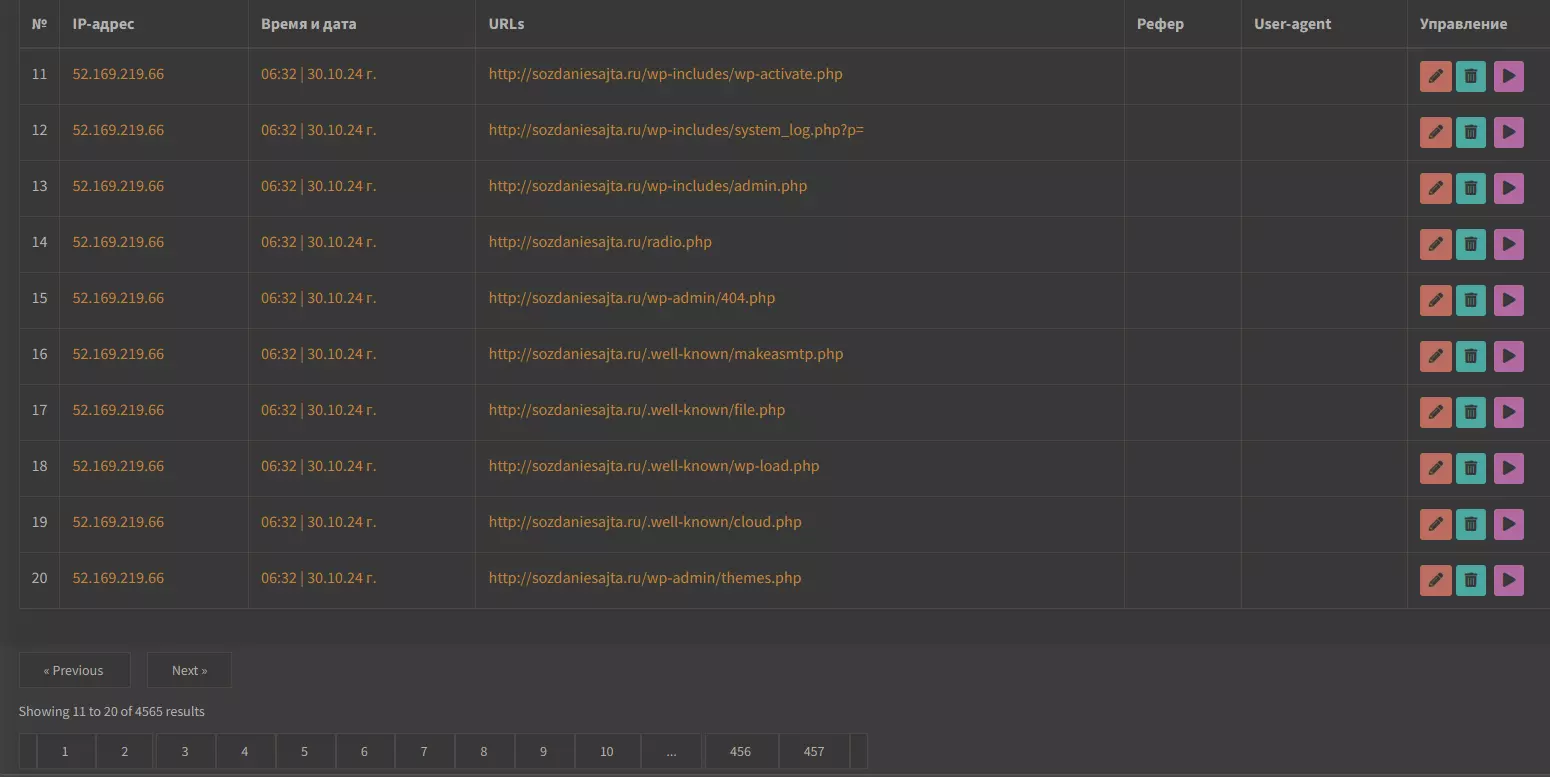
Task: Open the last page, 457
Action: [814, 751]
